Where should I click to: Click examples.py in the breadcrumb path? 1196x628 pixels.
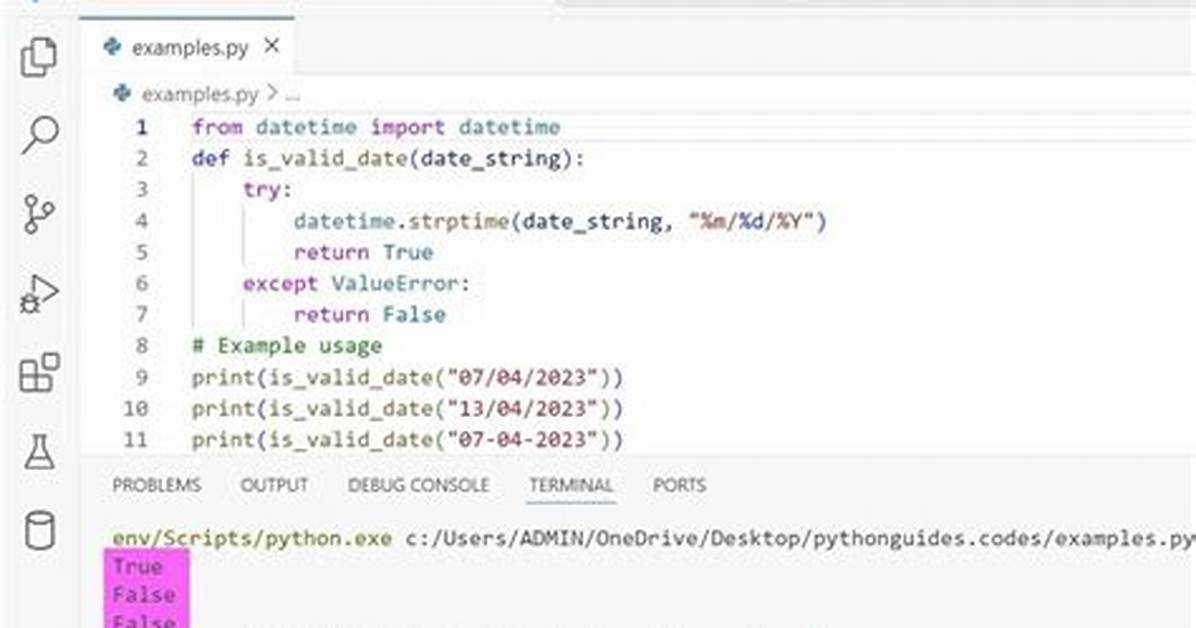point(200,94)
